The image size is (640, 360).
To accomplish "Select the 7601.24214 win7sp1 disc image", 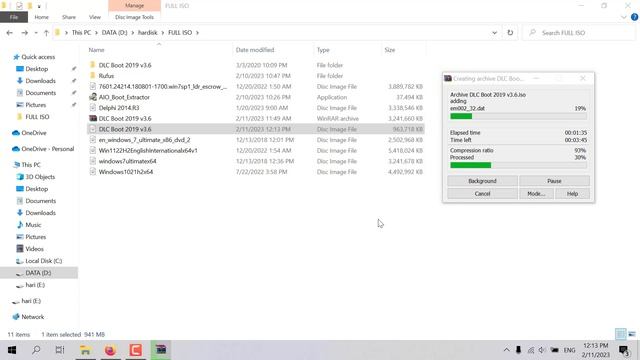I will point(162,87).
